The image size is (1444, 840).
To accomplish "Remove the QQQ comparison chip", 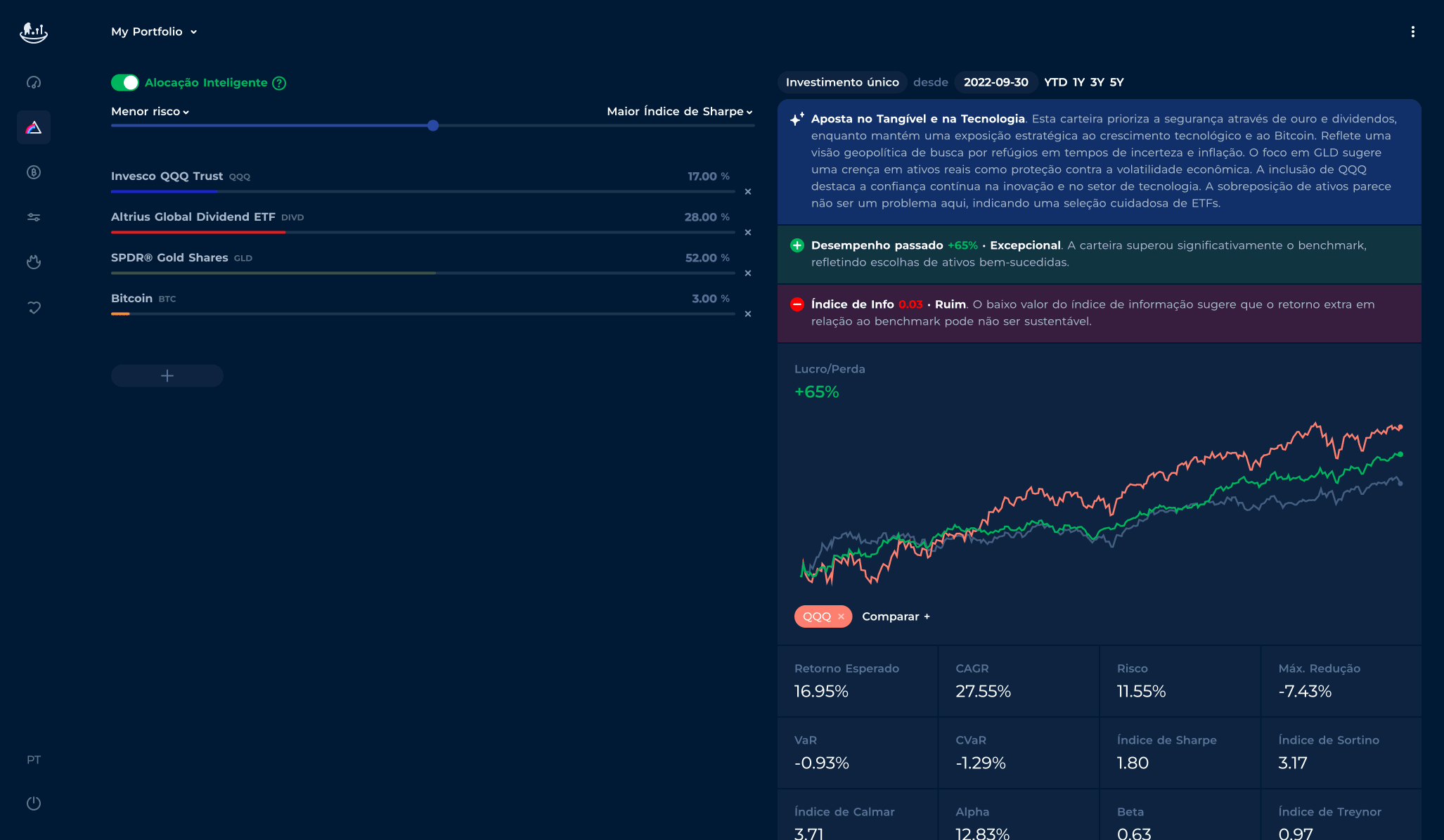I will pyautogui.click(x=841, y=616).
